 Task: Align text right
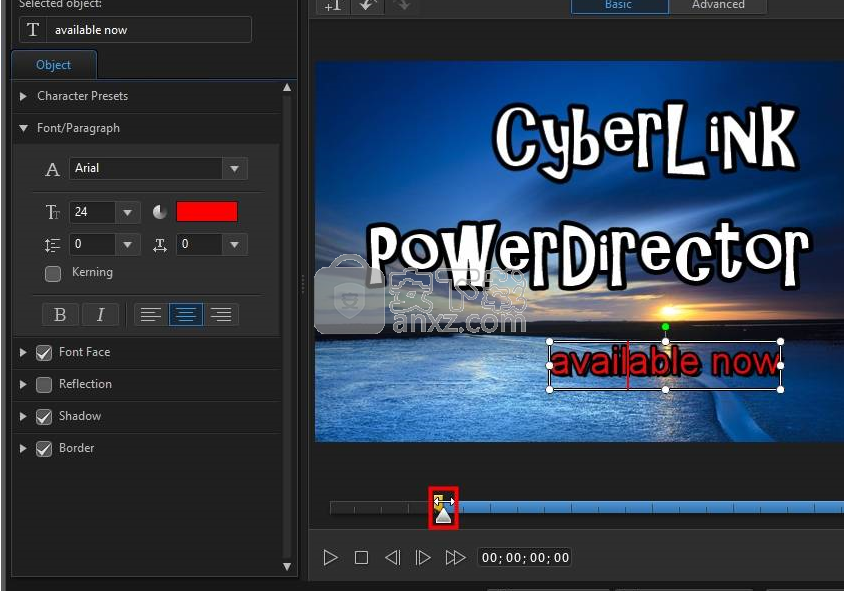[x=221, y=314]
